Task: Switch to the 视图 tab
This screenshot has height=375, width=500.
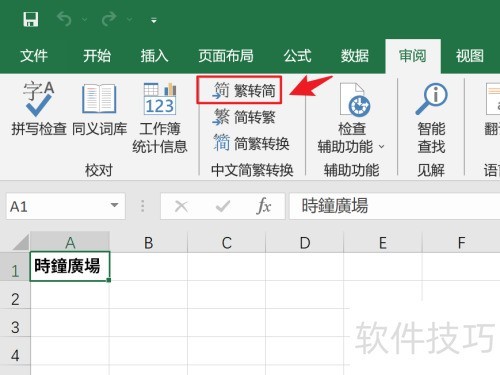Action: pos(470,56)
